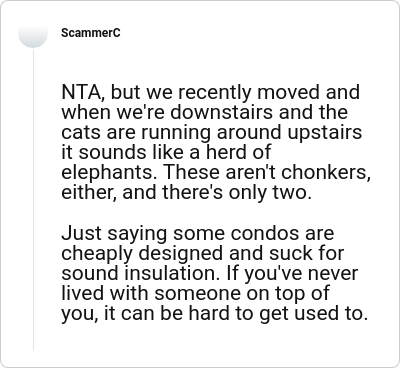Click the text either, and there's only two
Viewport: 400px width, 368px height.
click(x=186, y=192)
